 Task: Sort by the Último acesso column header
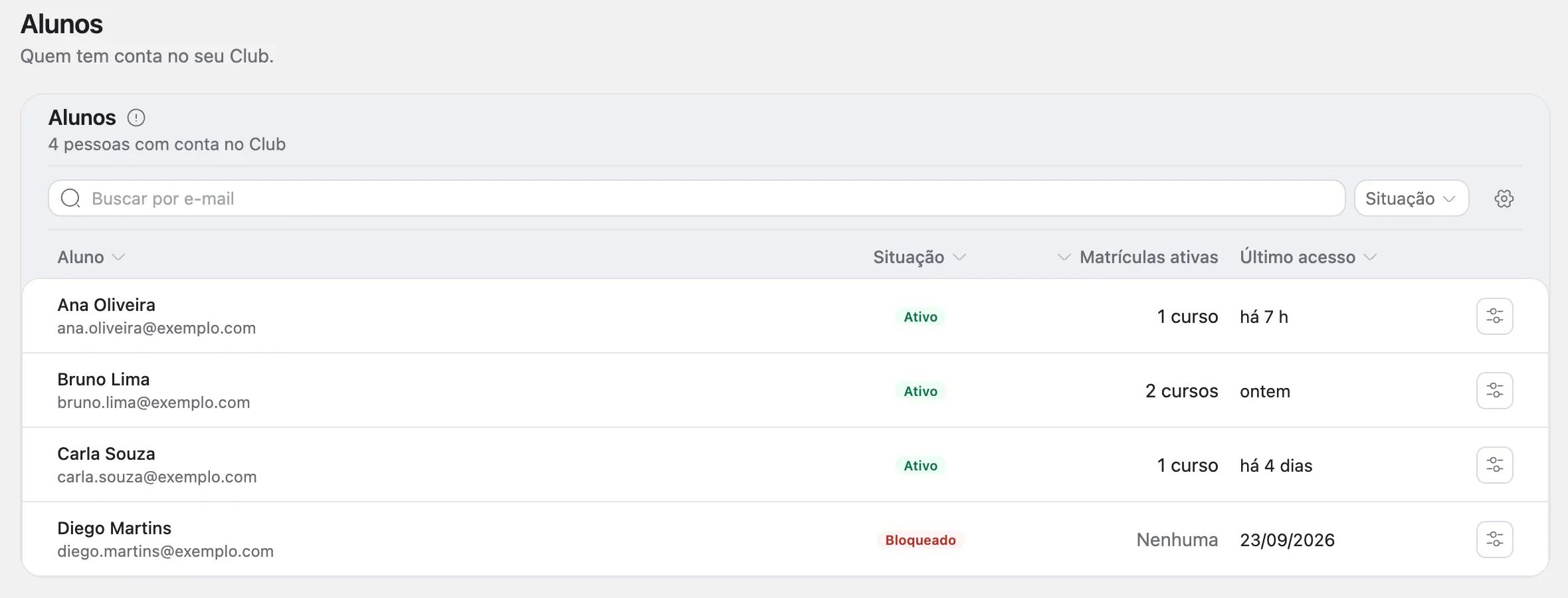[1308, 257]
